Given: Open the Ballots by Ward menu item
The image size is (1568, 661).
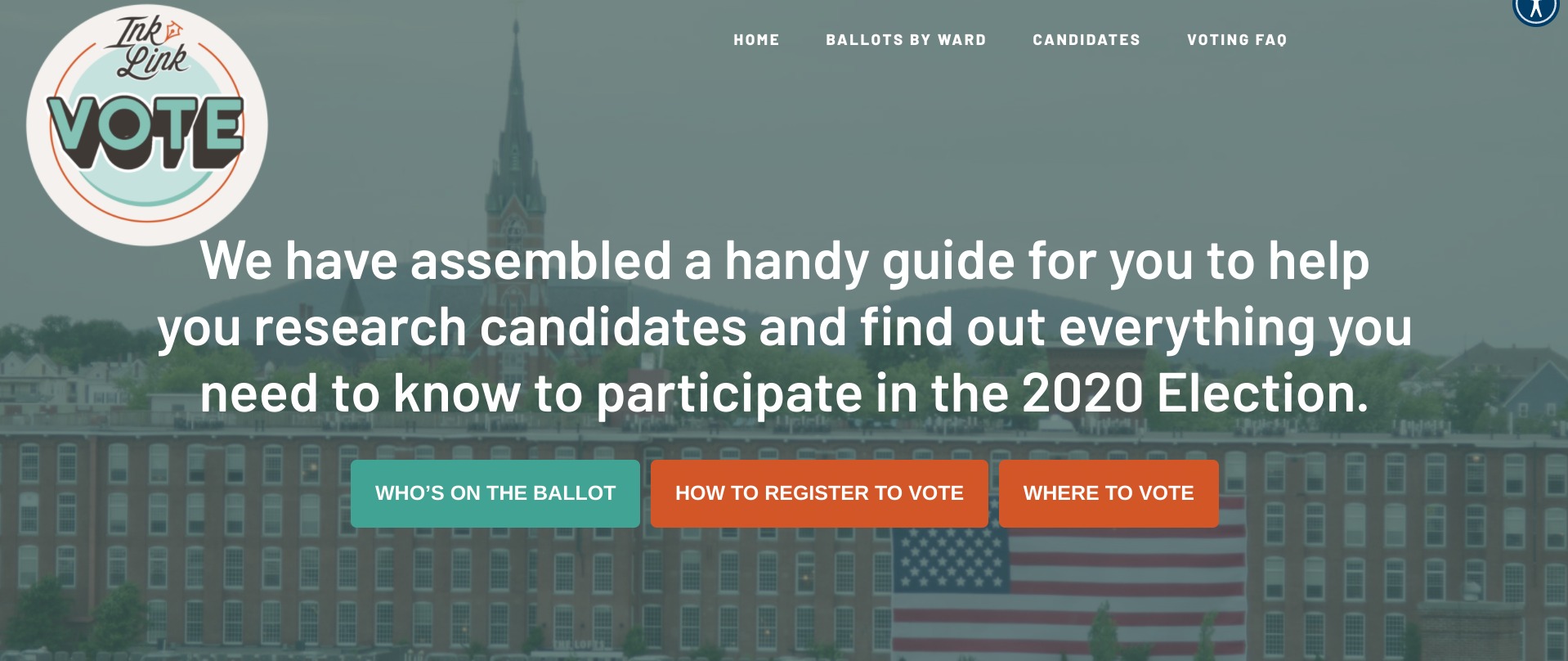Looking at the screenshot, I should tap(906, 40).
